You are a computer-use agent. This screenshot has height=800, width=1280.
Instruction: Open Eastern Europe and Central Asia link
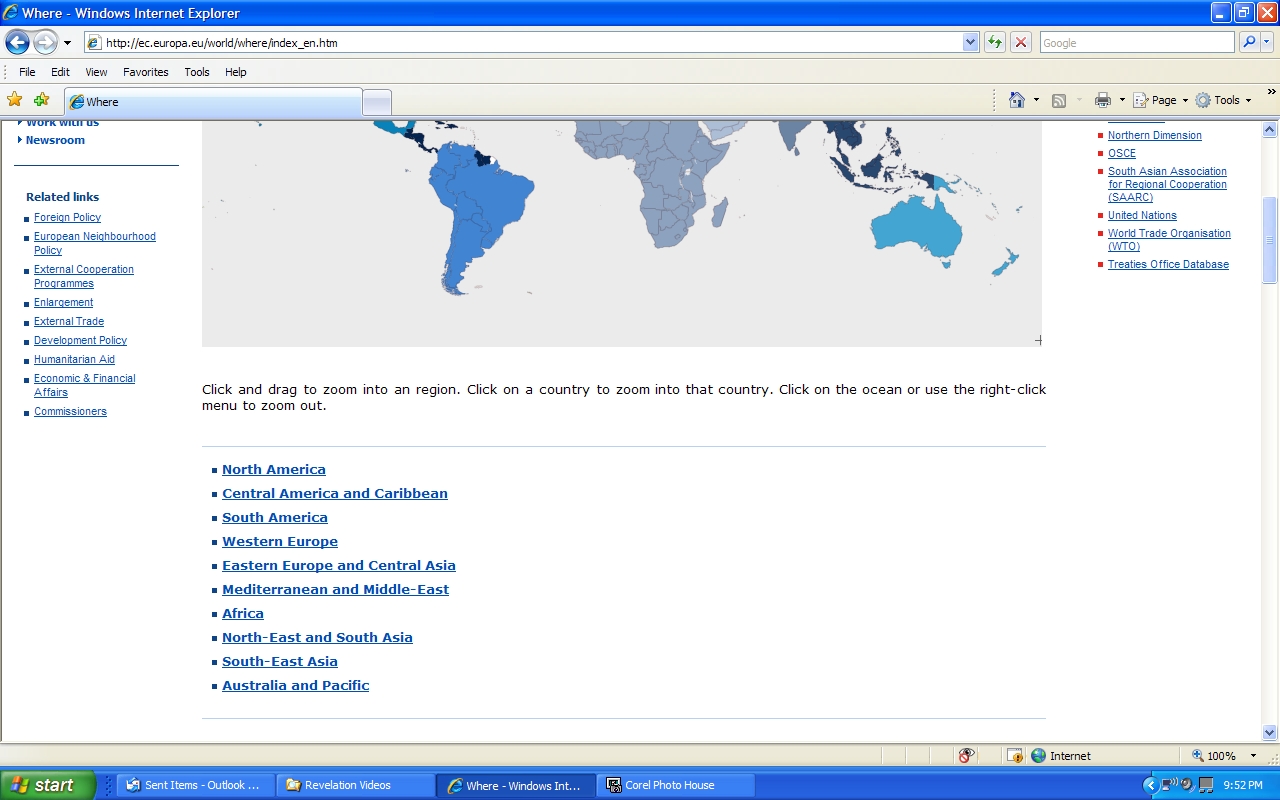(x=339, y=565)
